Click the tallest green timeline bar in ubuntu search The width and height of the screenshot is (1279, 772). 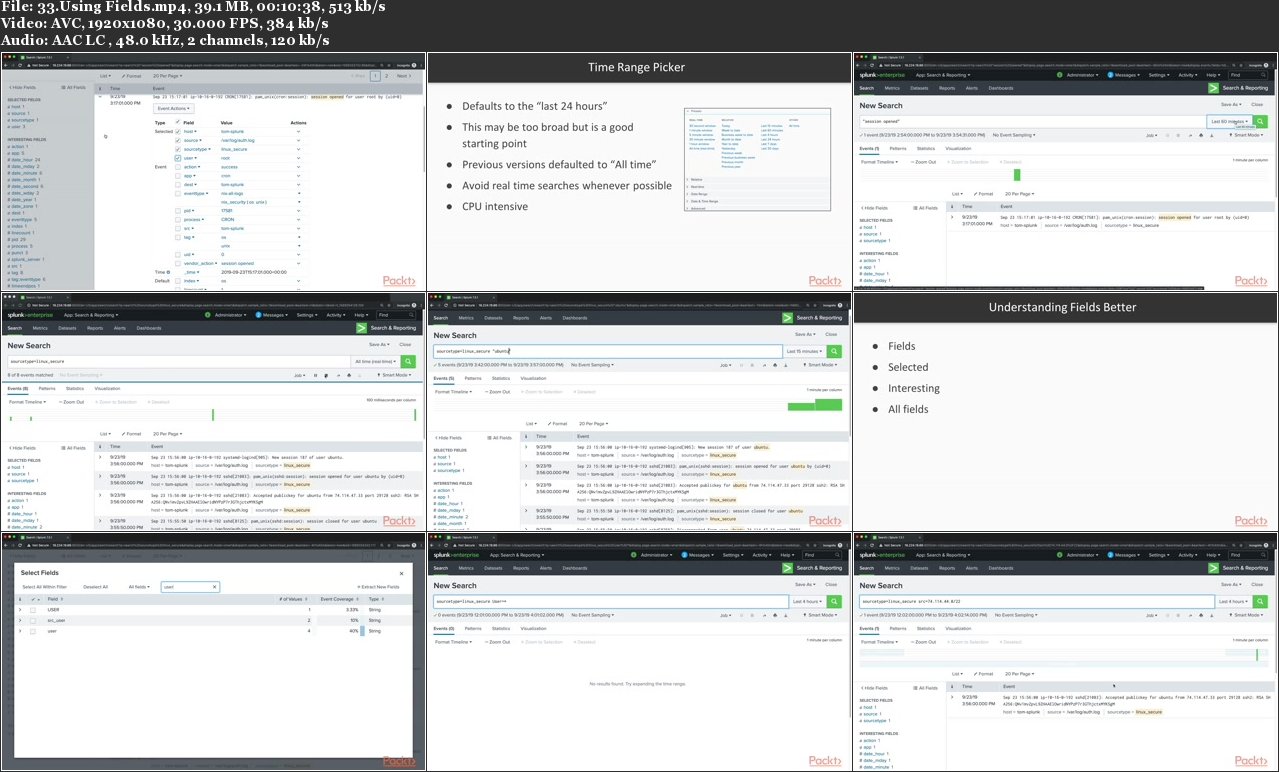pyautogui.click(x=829, y=404)
